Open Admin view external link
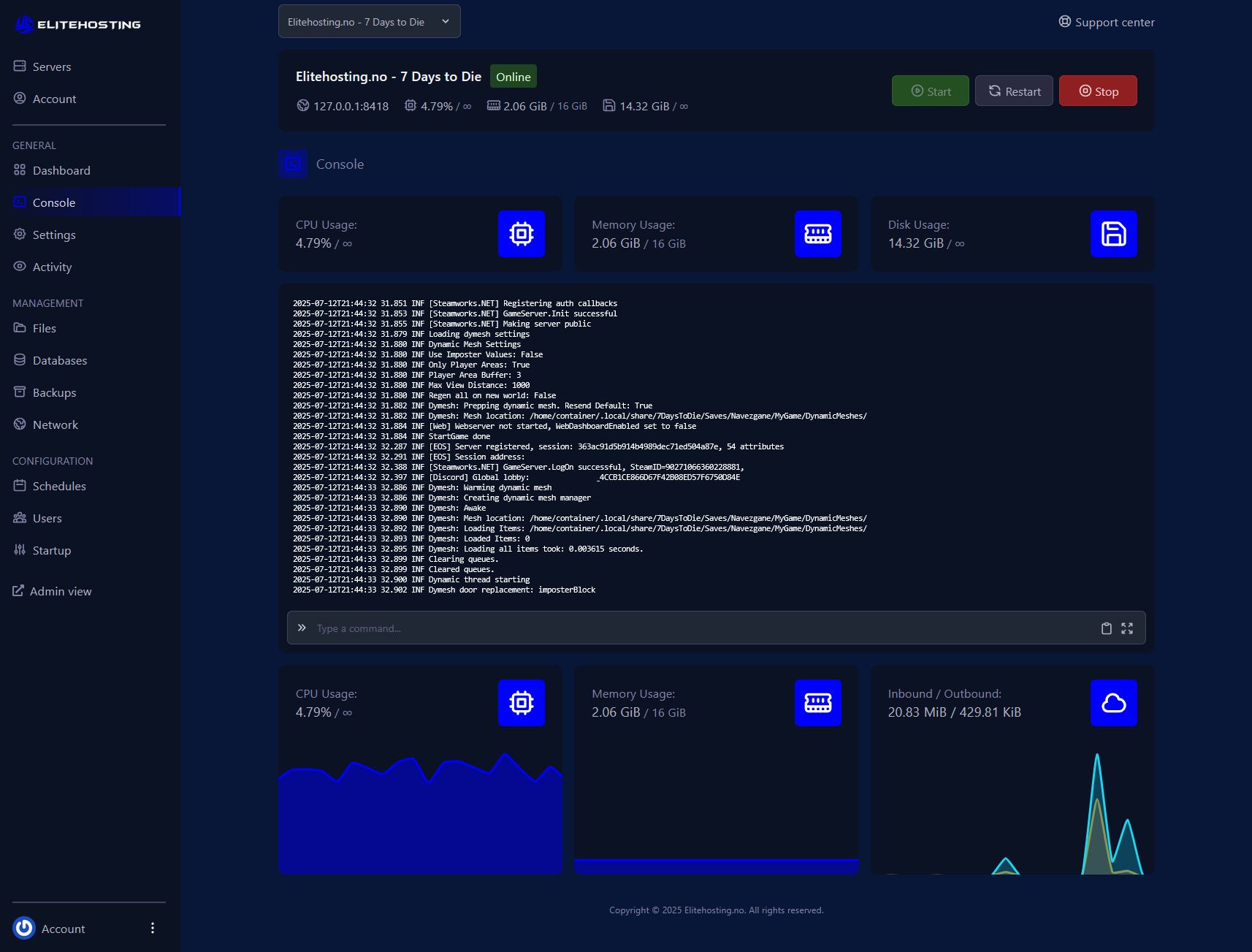The image size is (1252, 952). [x=53, y=591]
